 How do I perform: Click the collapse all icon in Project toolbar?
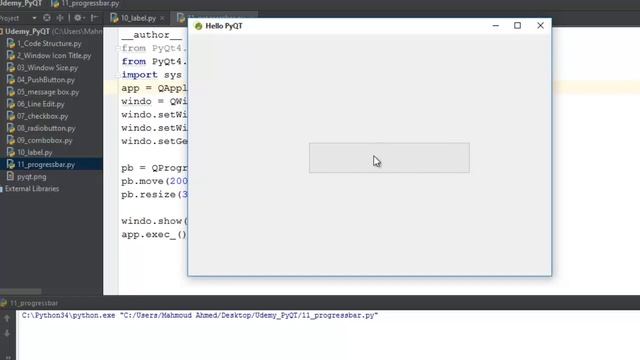(60, 18)
